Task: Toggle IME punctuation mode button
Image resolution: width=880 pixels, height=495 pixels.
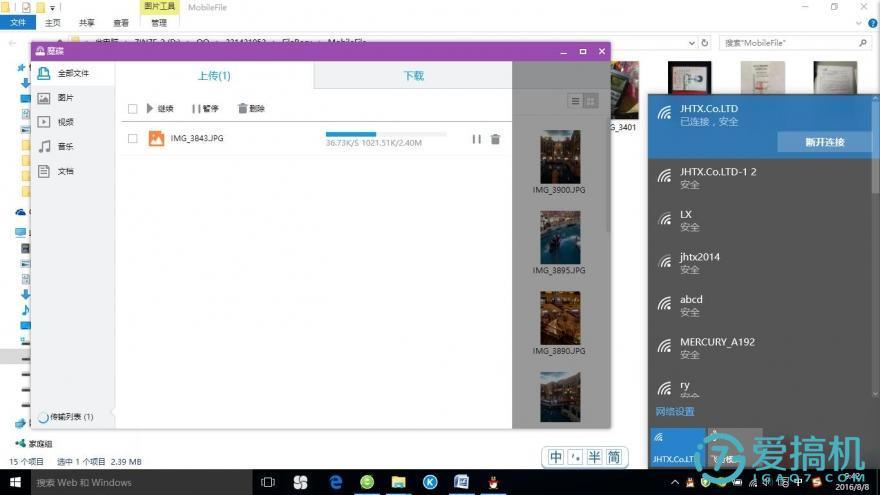Action: tap(575, 457)
